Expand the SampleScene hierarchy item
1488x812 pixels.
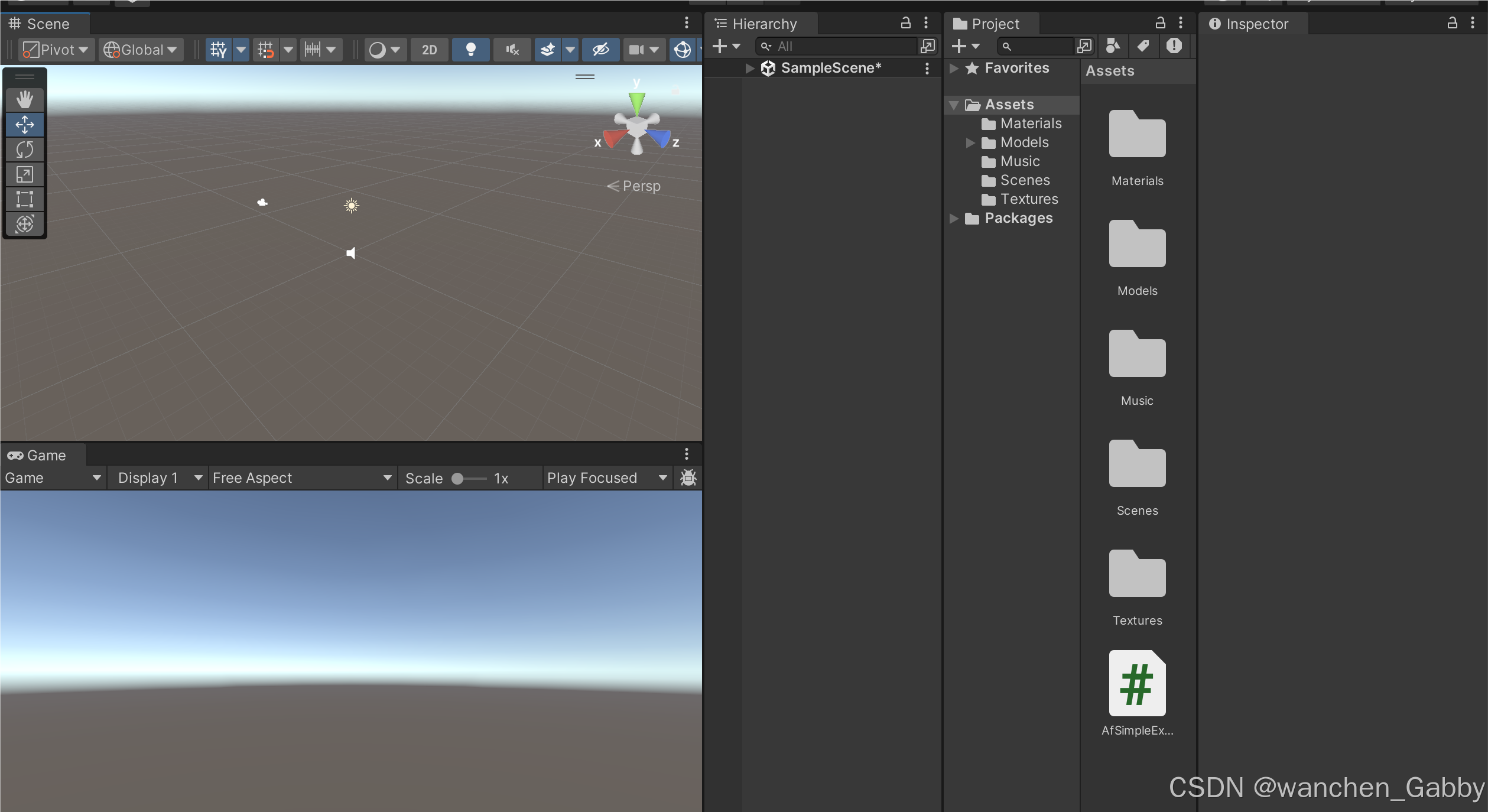(749, 69)
